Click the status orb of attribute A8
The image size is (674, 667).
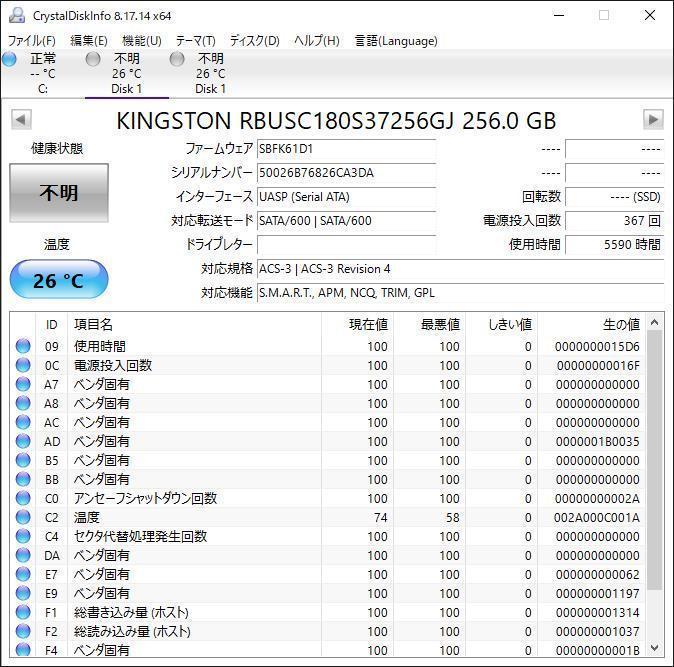[x=23, y=403]
